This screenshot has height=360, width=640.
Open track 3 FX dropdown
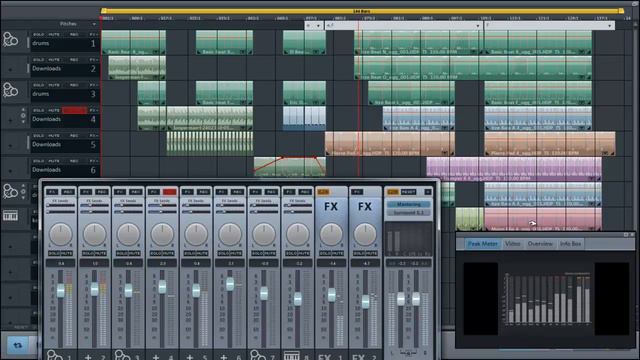click(x=93, y=85)
